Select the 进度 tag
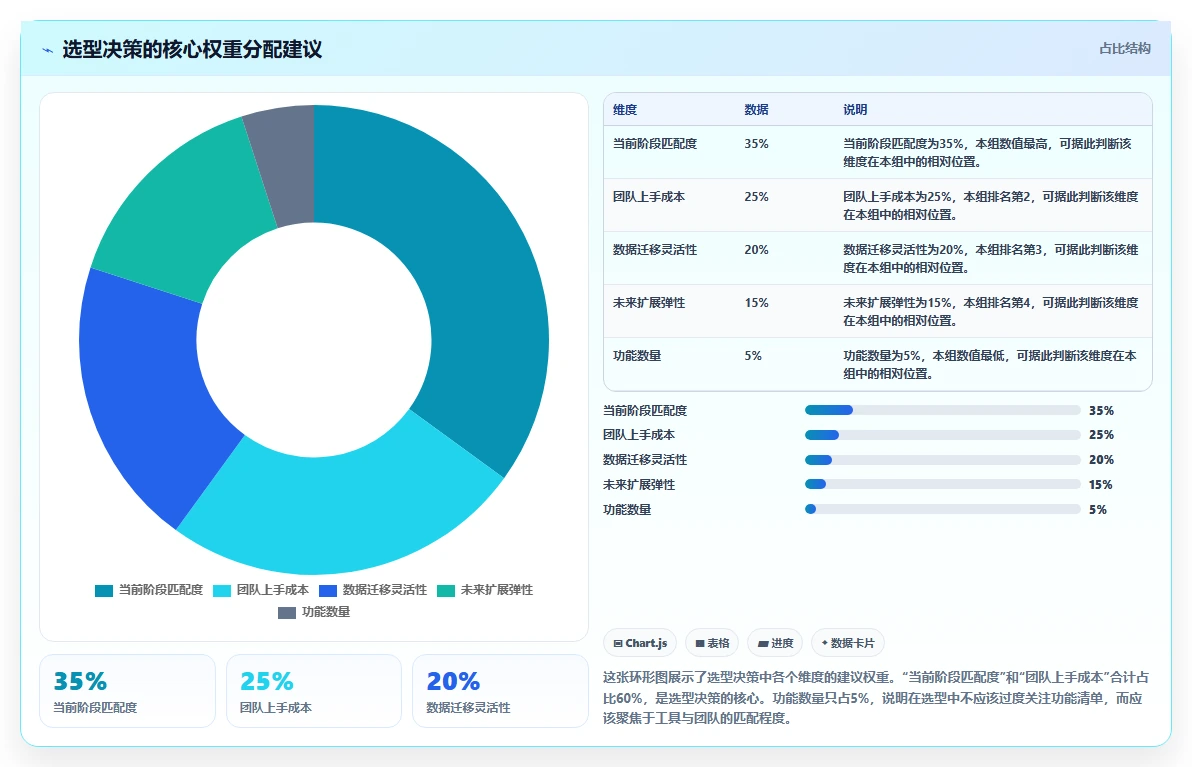The image size is (1192, 767). [x=775, y=643]
